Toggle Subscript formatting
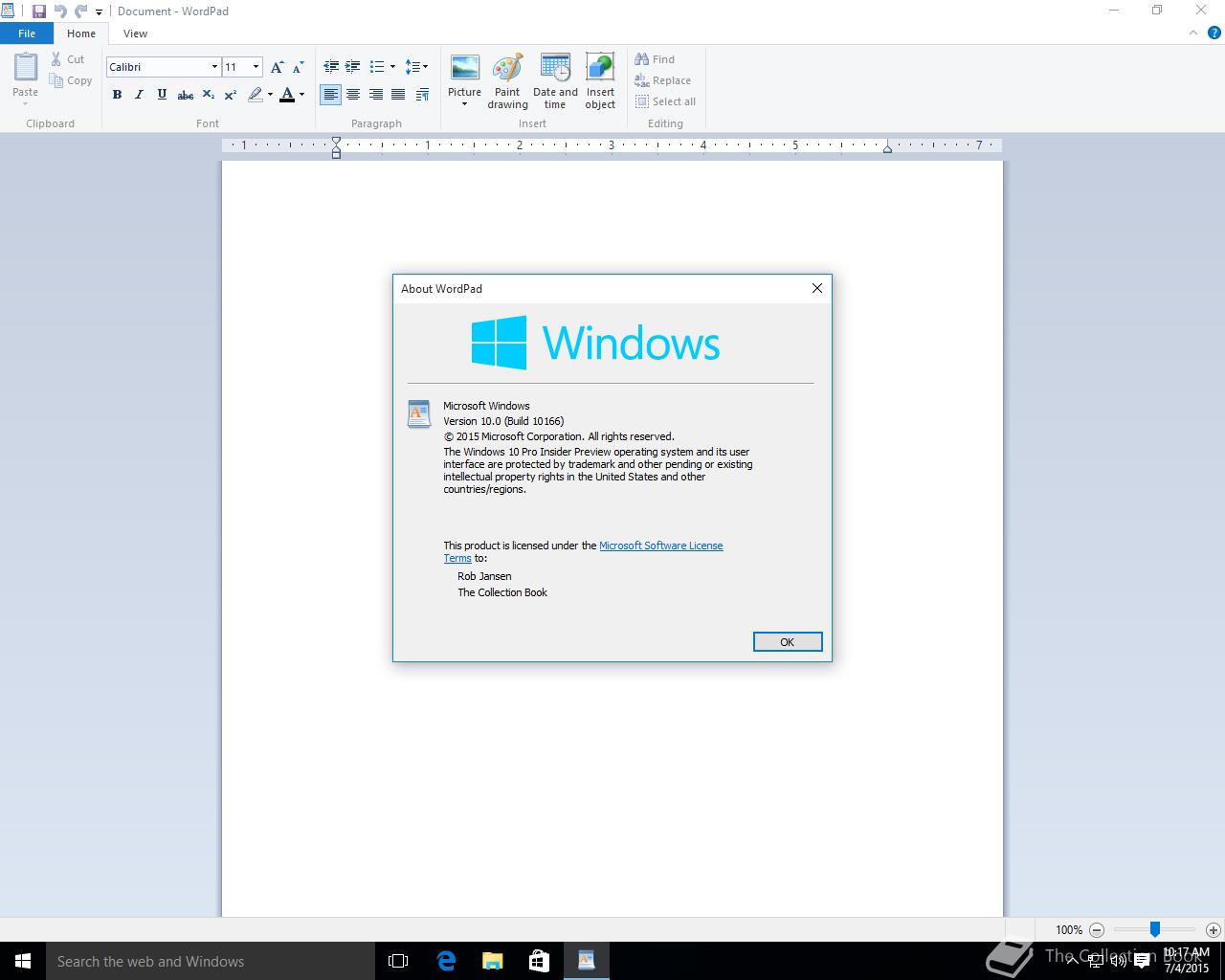The width and height of the screenshot is (1225, 980). click(x=208, y=95)
